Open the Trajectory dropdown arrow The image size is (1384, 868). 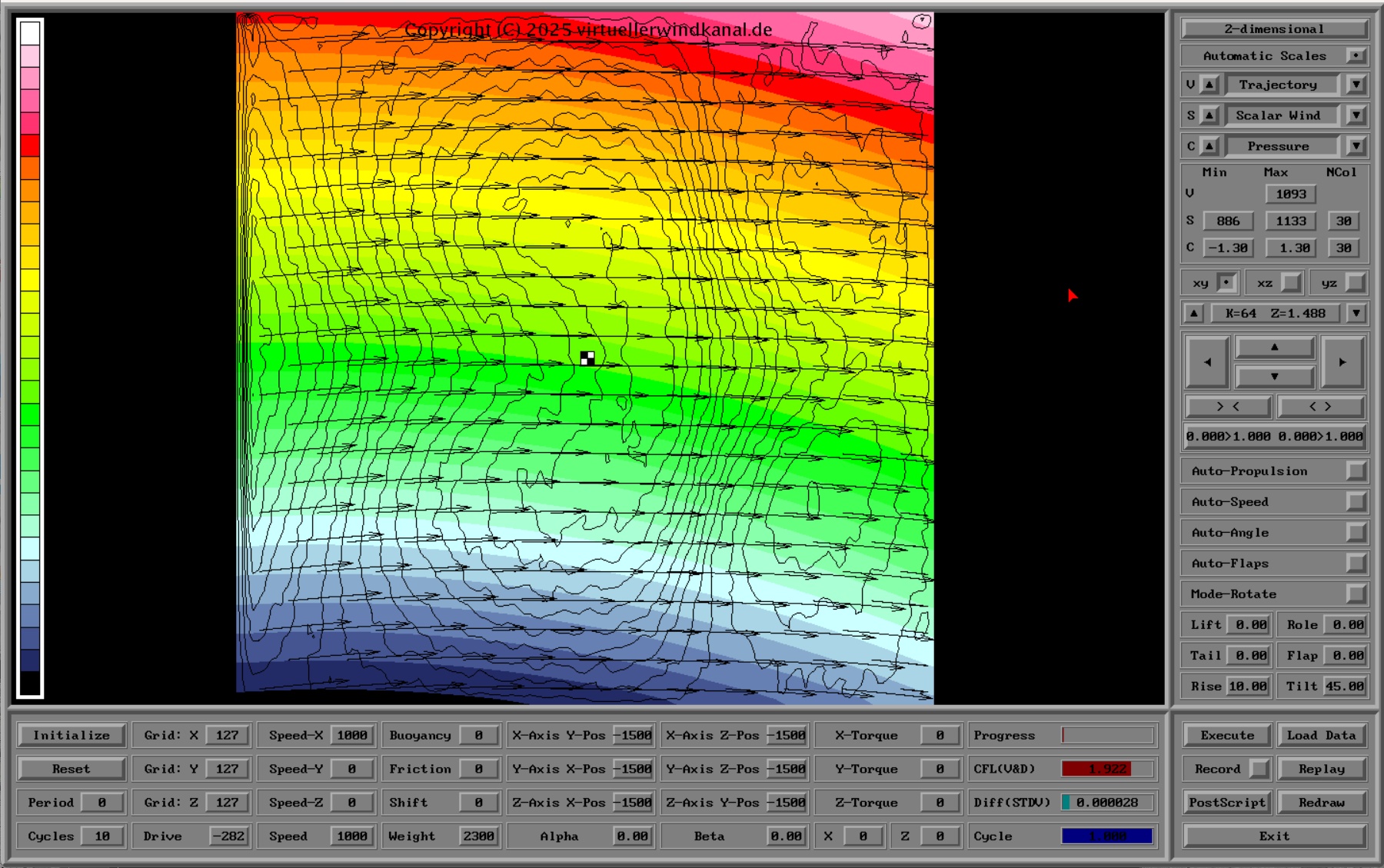click(1356, 85)
